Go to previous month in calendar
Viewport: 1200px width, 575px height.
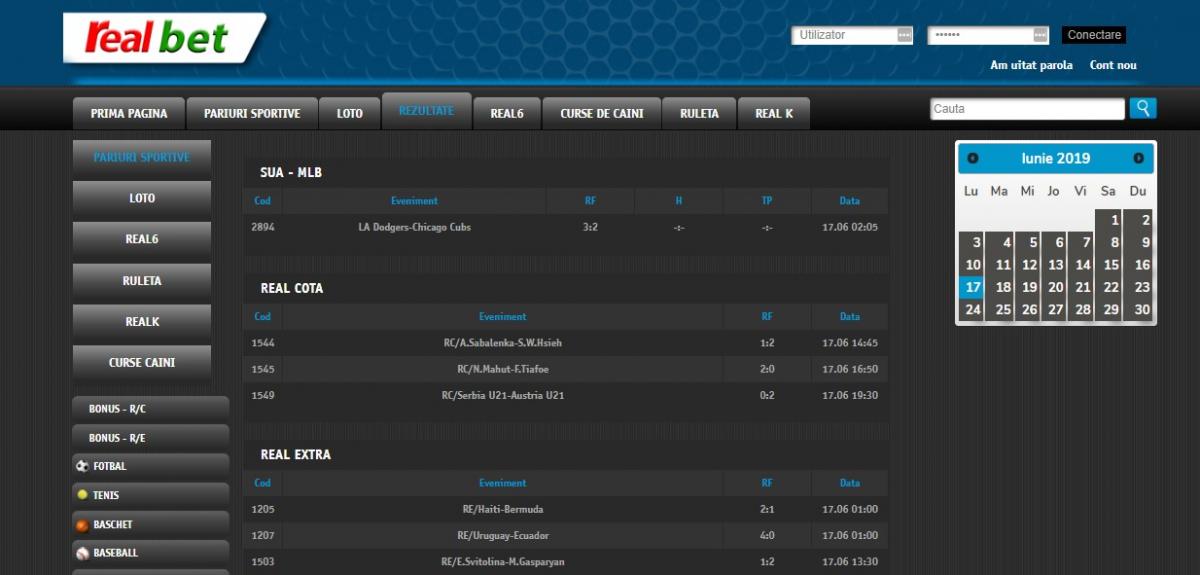click(x=972, y=158)
